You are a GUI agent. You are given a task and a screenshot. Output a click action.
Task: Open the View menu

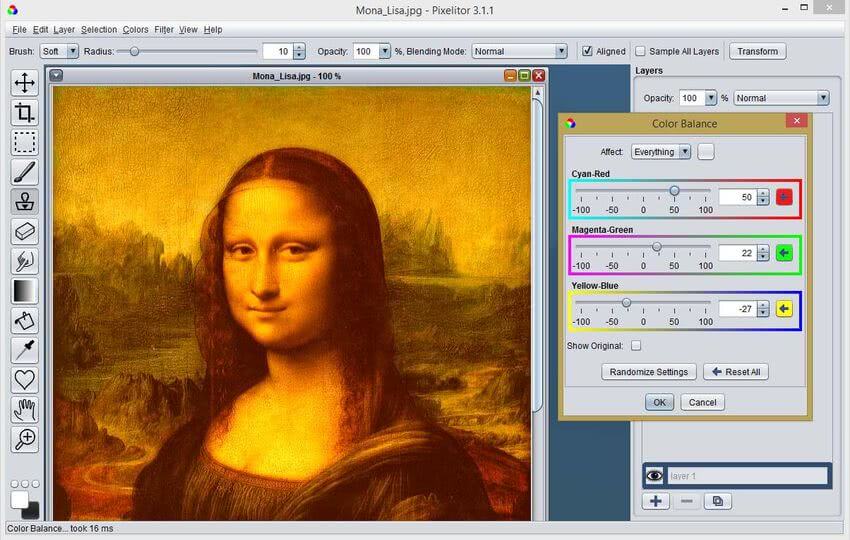(188, 29)
